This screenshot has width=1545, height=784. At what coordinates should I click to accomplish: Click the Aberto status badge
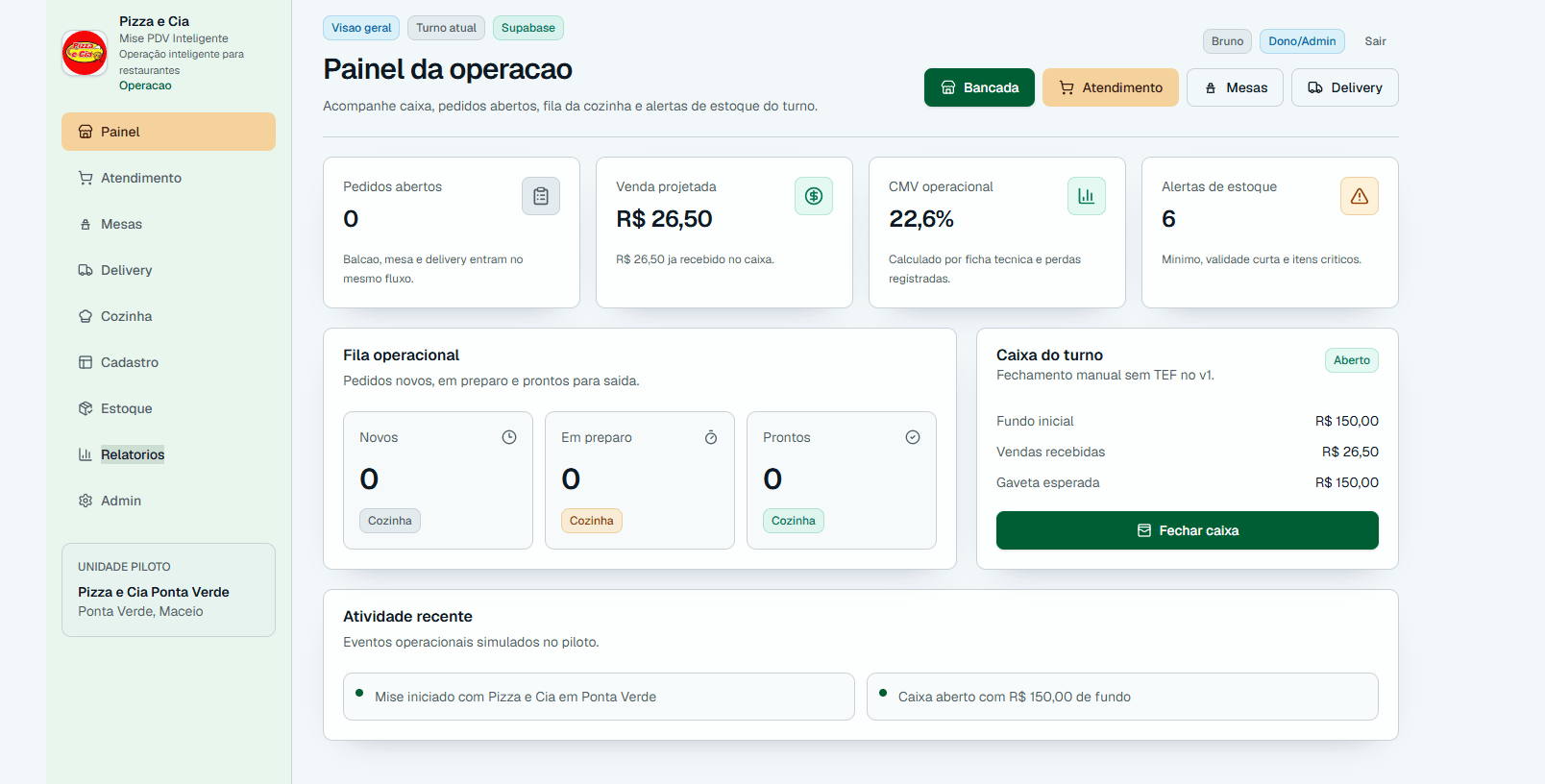click(1352, 360)
